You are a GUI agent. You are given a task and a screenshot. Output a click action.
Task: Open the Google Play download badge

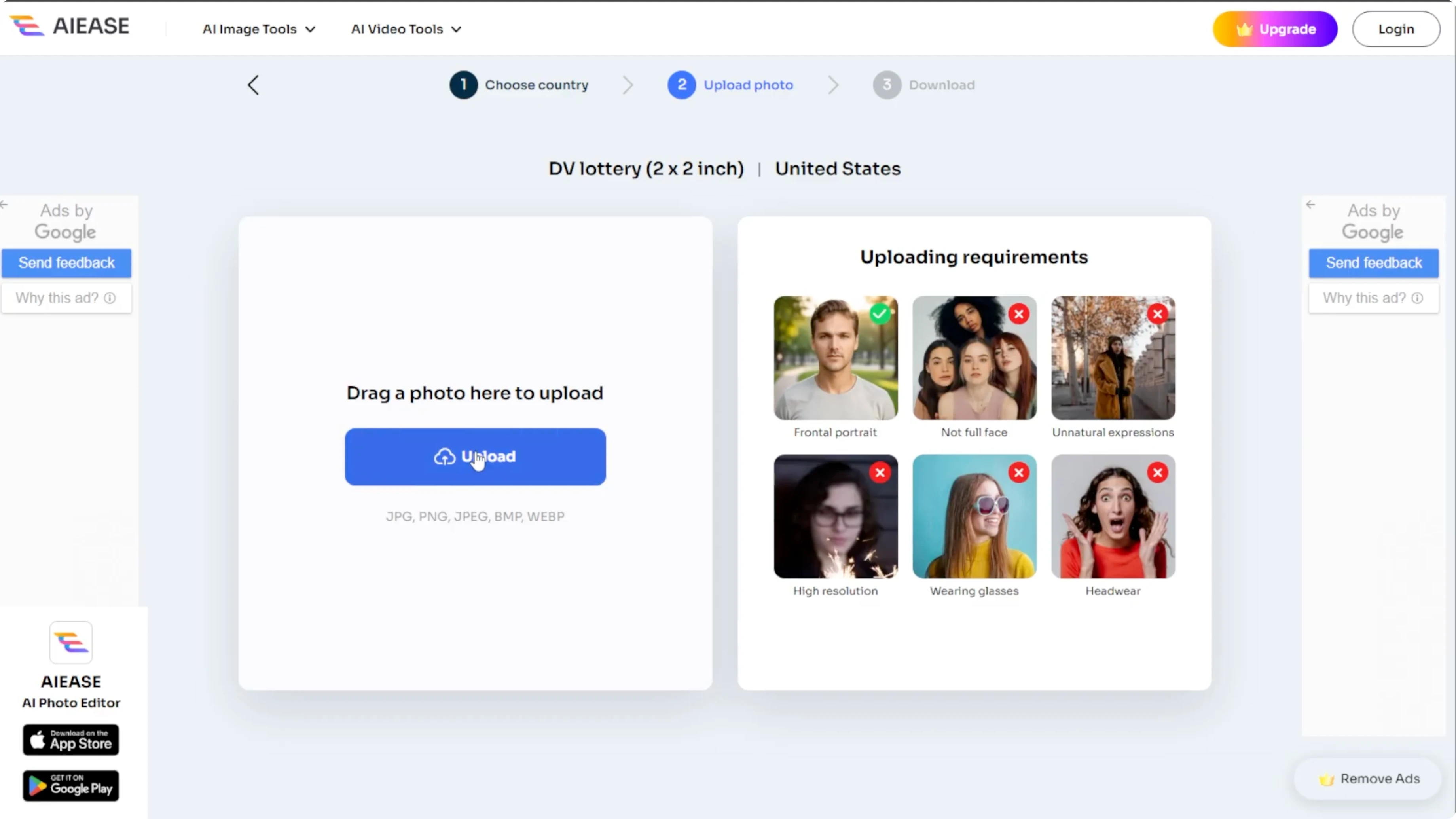pos(71,786)
